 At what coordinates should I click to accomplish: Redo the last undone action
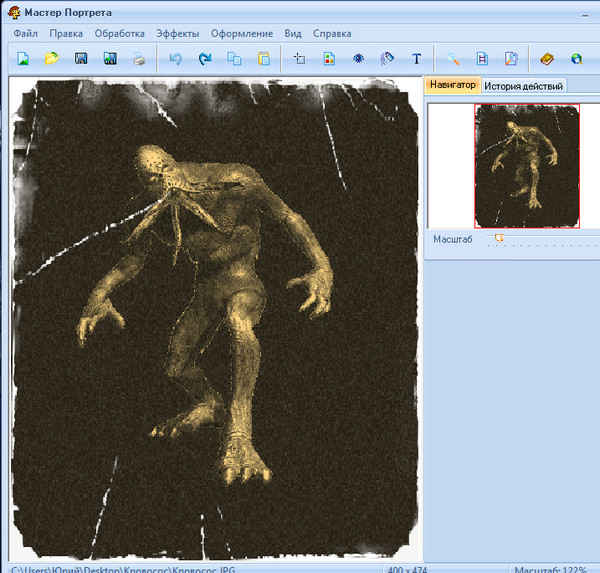205,59
